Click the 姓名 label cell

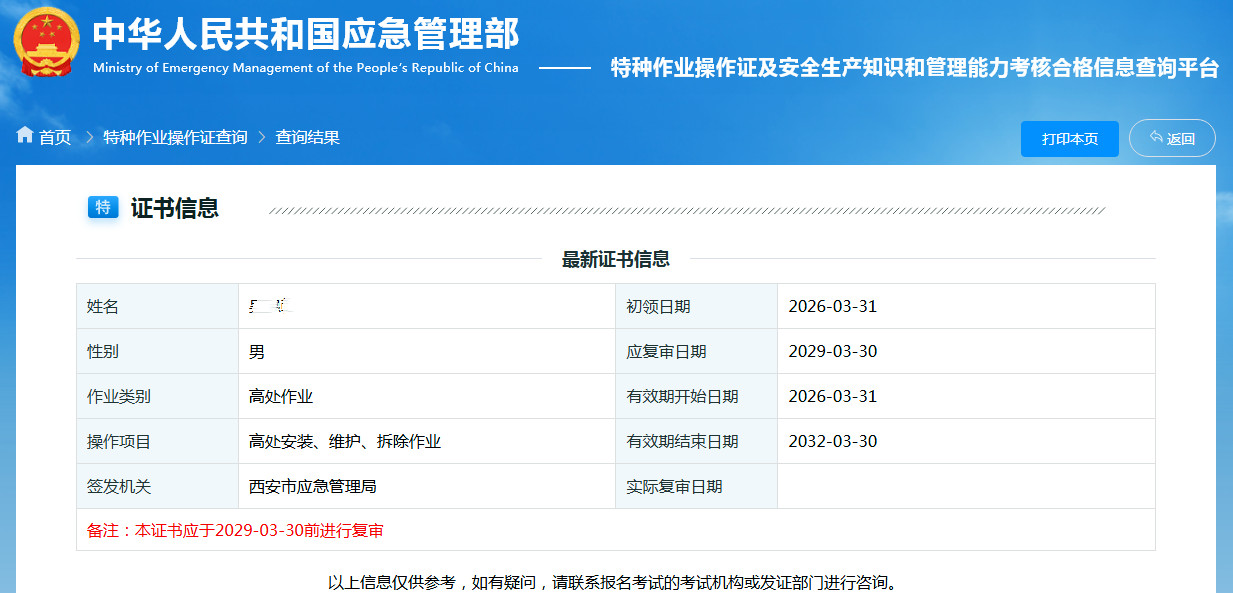click(x=157, y=306)
